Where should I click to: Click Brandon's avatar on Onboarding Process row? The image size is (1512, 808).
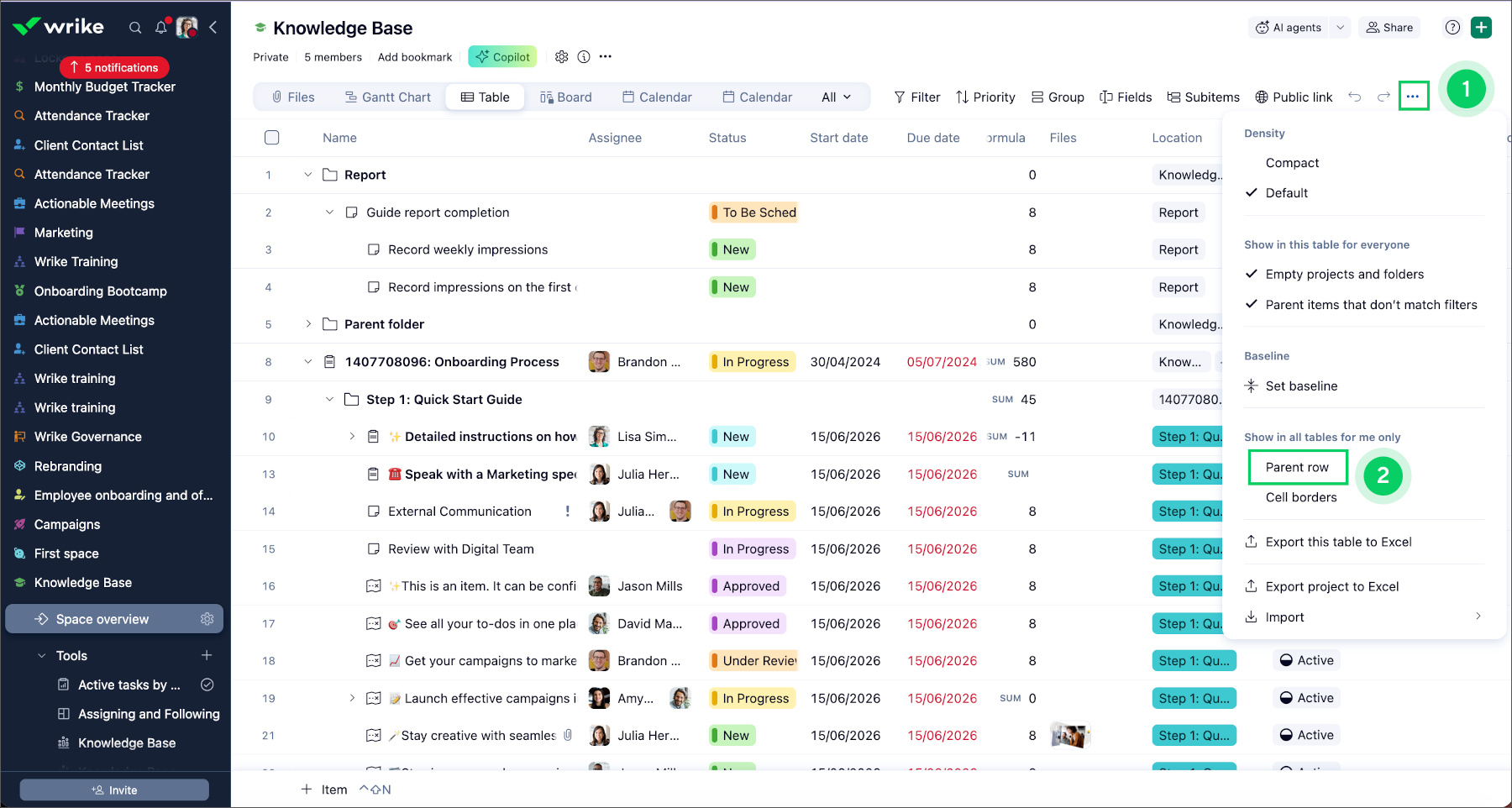click(x=599, y=362)
